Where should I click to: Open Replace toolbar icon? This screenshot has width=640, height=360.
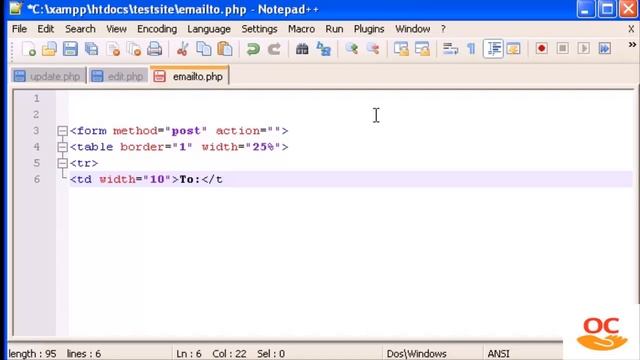pos(324,49)
